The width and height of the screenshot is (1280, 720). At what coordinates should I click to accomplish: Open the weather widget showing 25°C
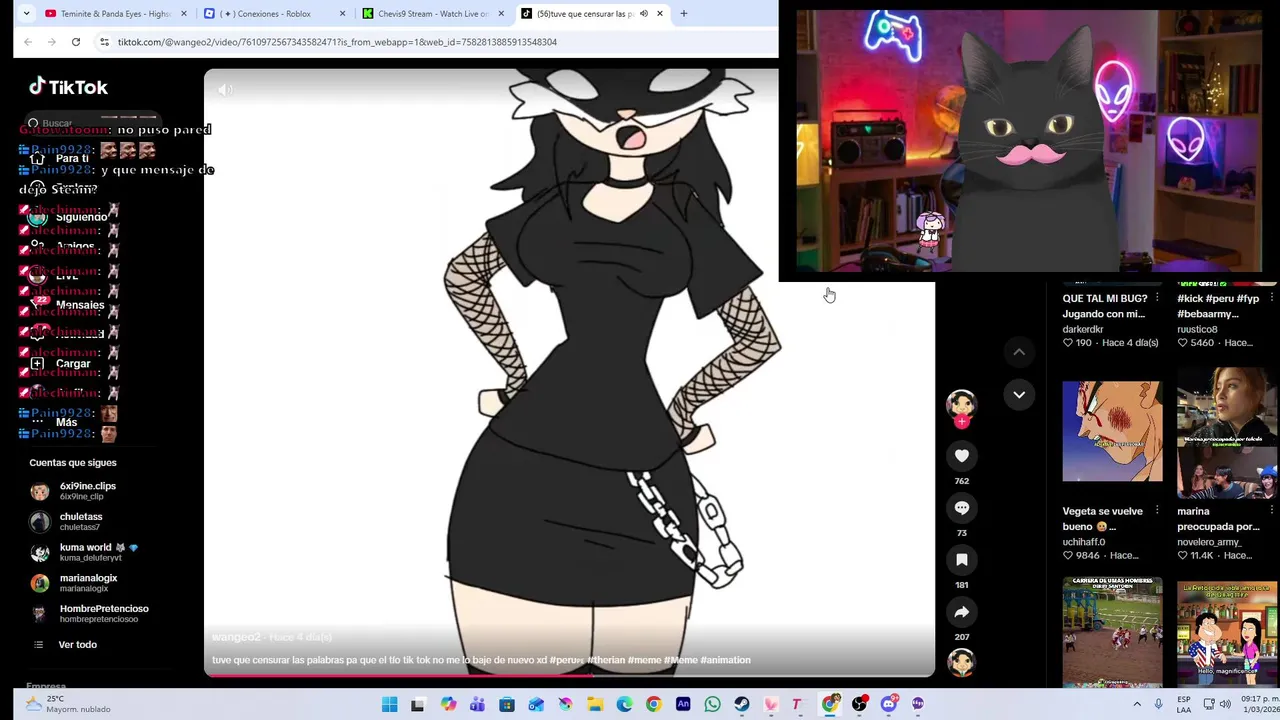68,704
